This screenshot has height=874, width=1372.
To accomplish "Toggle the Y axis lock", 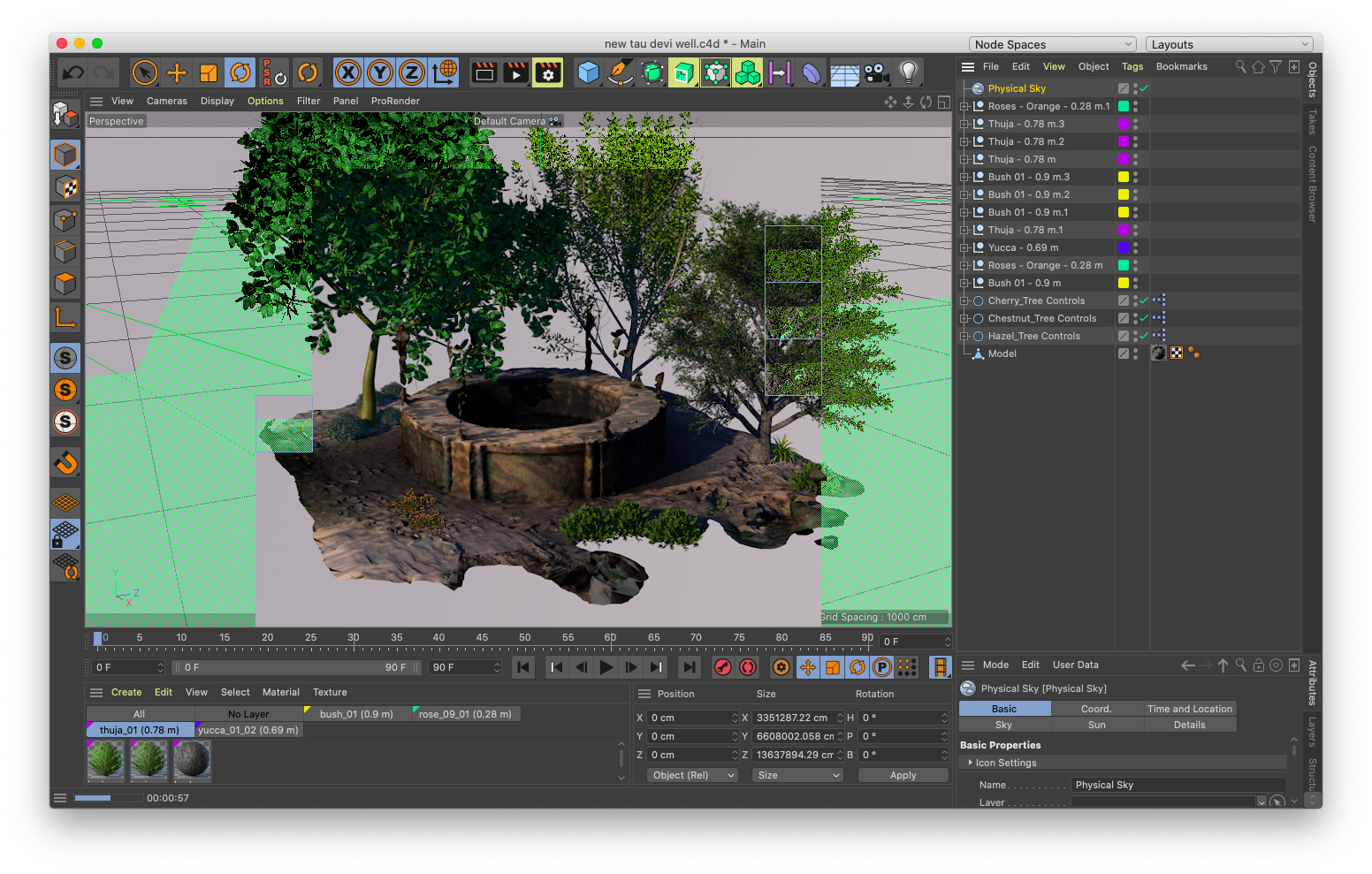I will 379,72.
